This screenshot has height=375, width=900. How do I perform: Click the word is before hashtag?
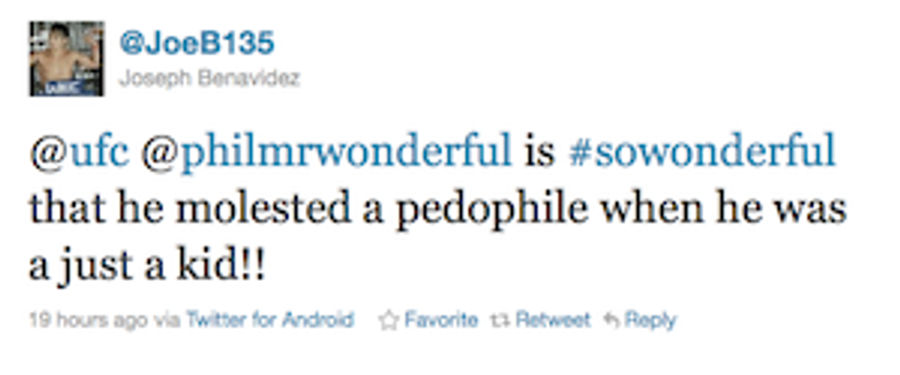point(540,153)
